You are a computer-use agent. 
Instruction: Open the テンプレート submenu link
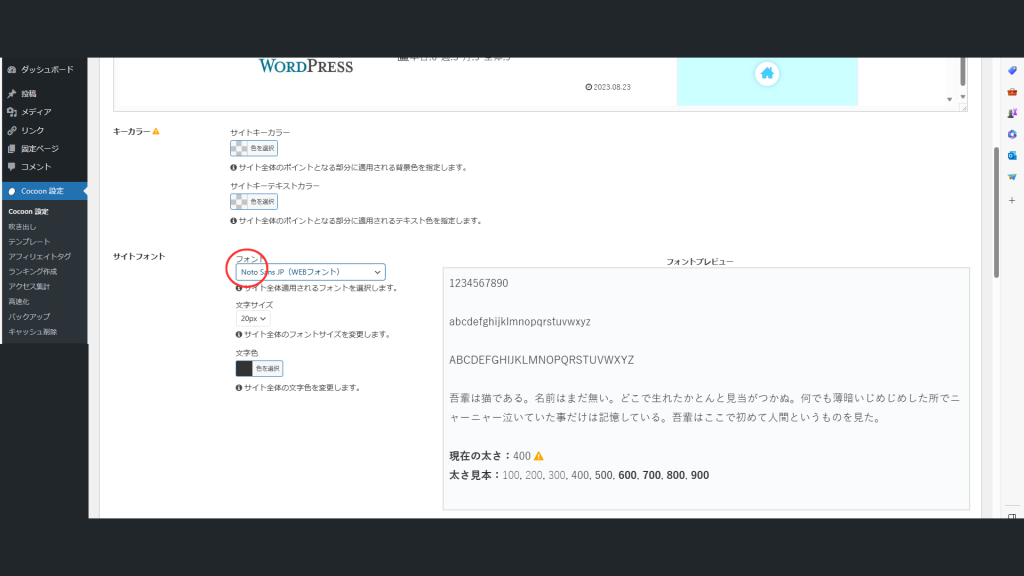click(29, 242)
